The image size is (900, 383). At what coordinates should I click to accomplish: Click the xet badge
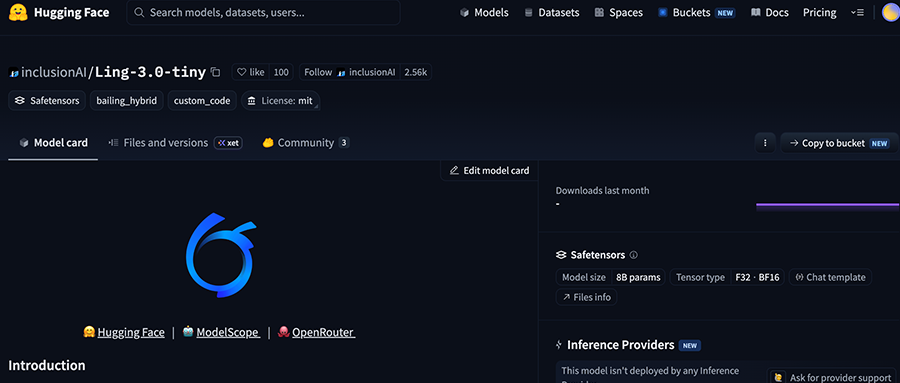tap(228, 143)
